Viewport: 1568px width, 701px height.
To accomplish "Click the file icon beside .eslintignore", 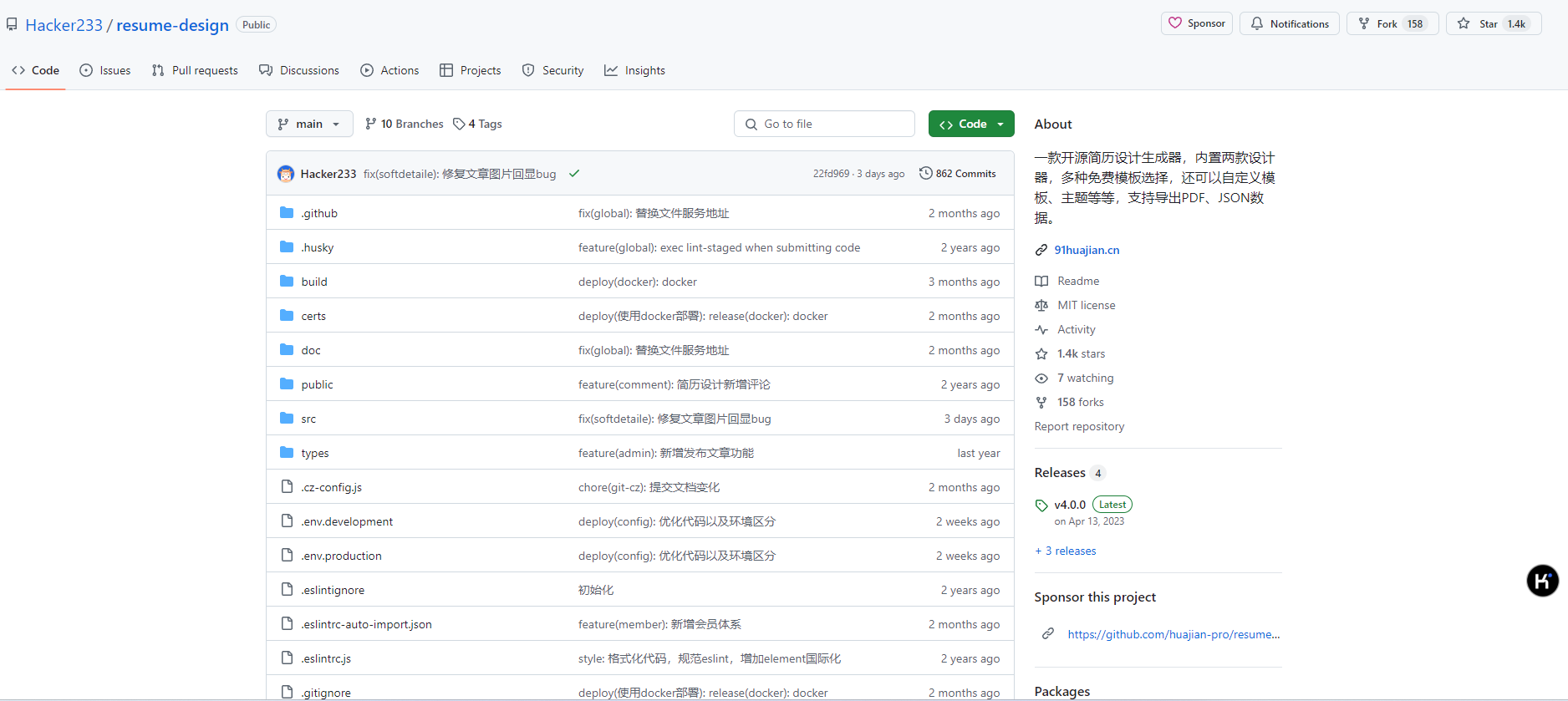I will pyautogui.click(x=287, y=589).
